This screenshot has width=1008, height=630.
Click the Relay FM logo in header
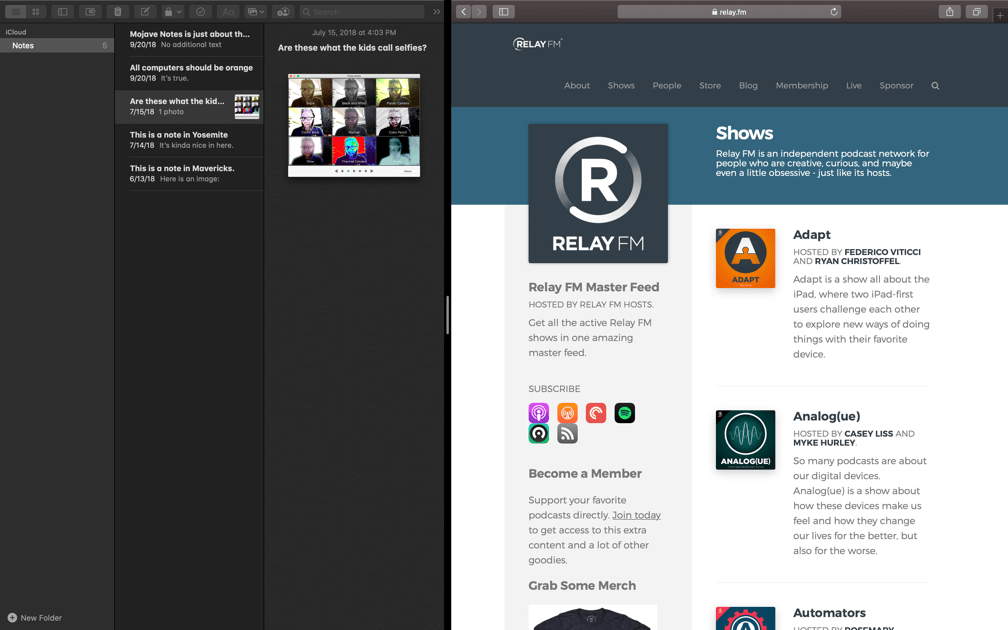pos(537,44)
